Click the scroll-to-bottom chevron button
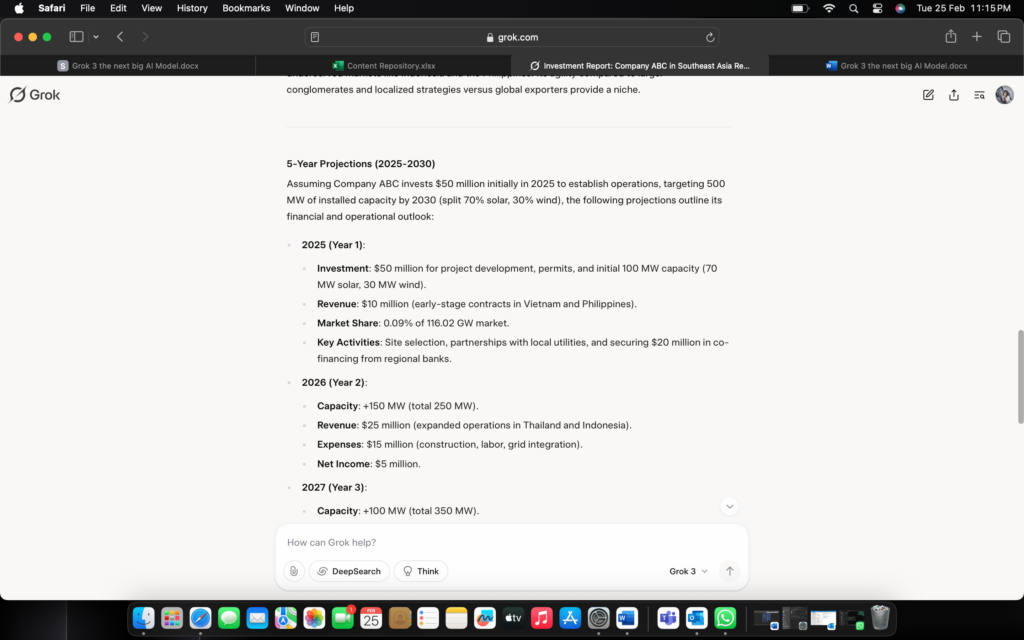This screenshot has width=1024, height=640. tap(730, 507)
